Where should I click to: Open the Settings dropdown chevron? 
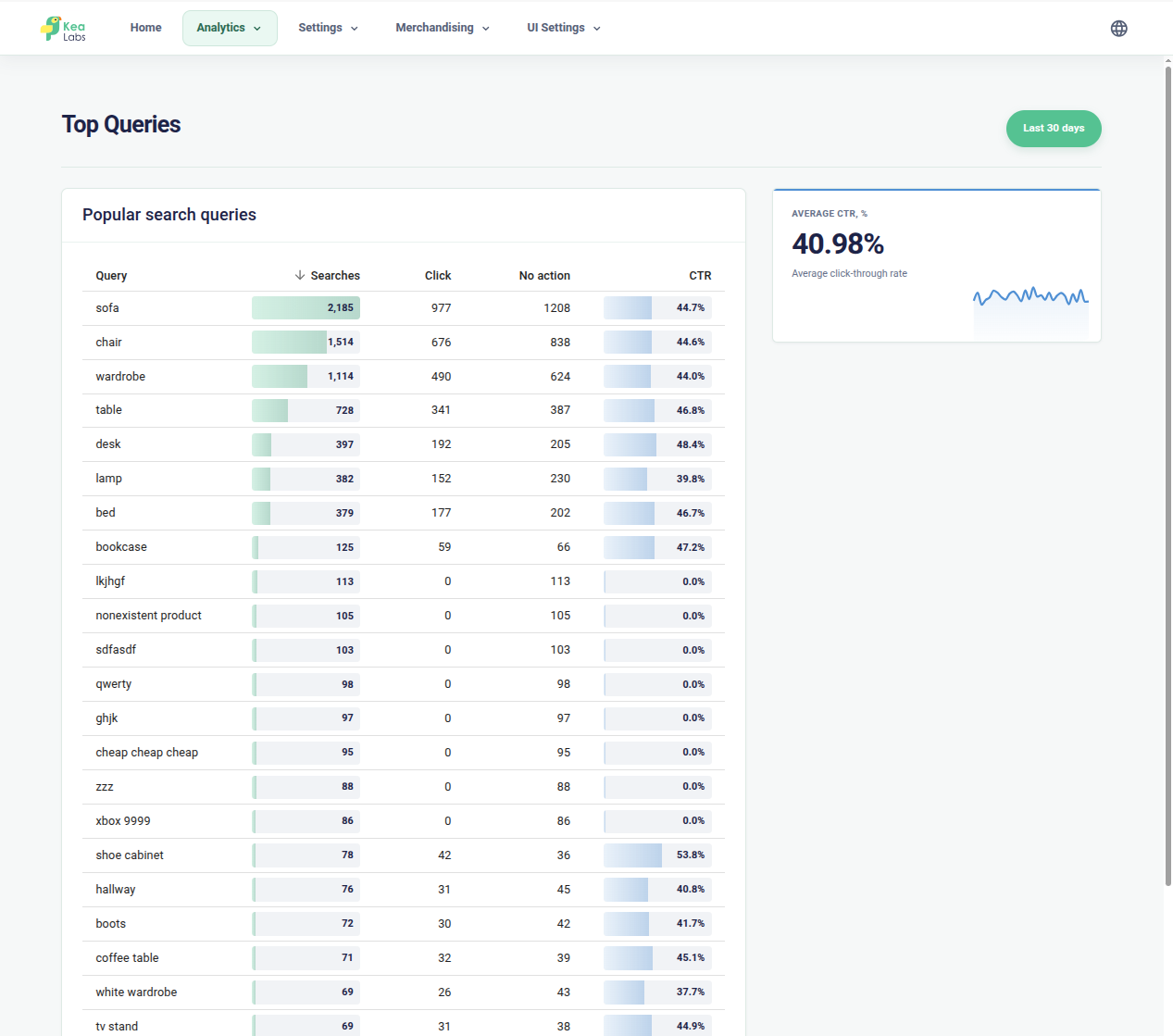click(354, 29)
